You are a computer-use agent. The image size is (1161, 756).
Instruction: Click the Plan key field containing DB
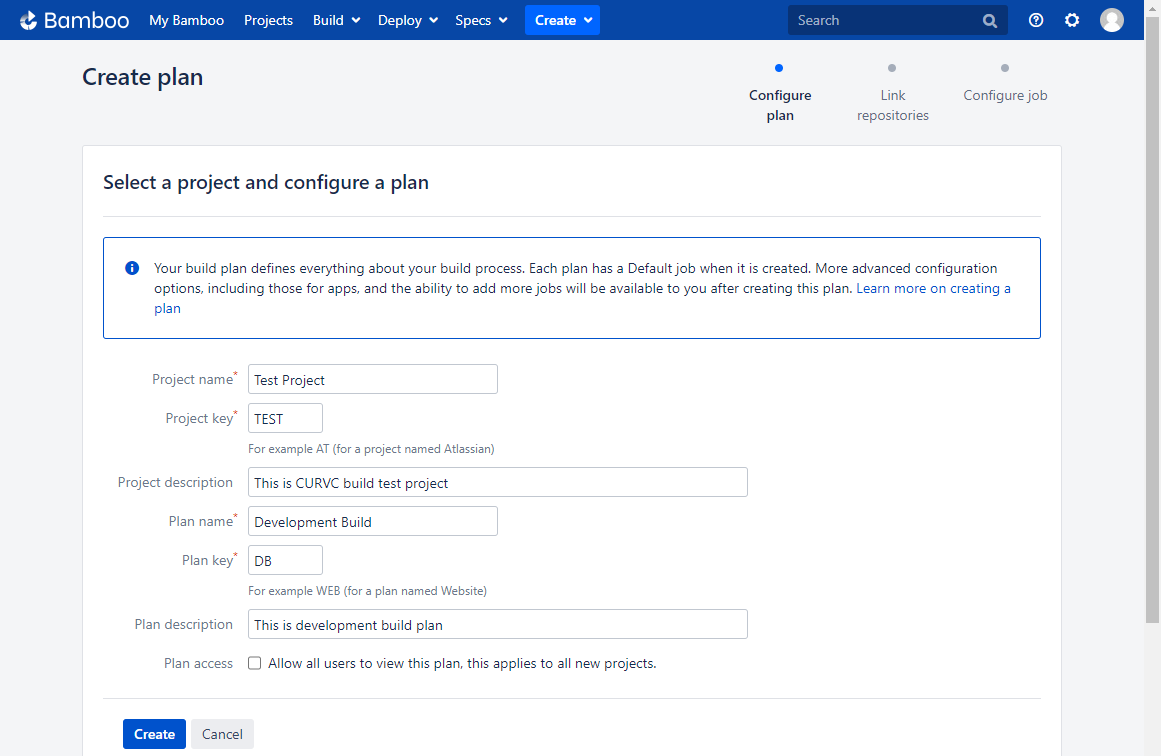(x=285, y=561)
